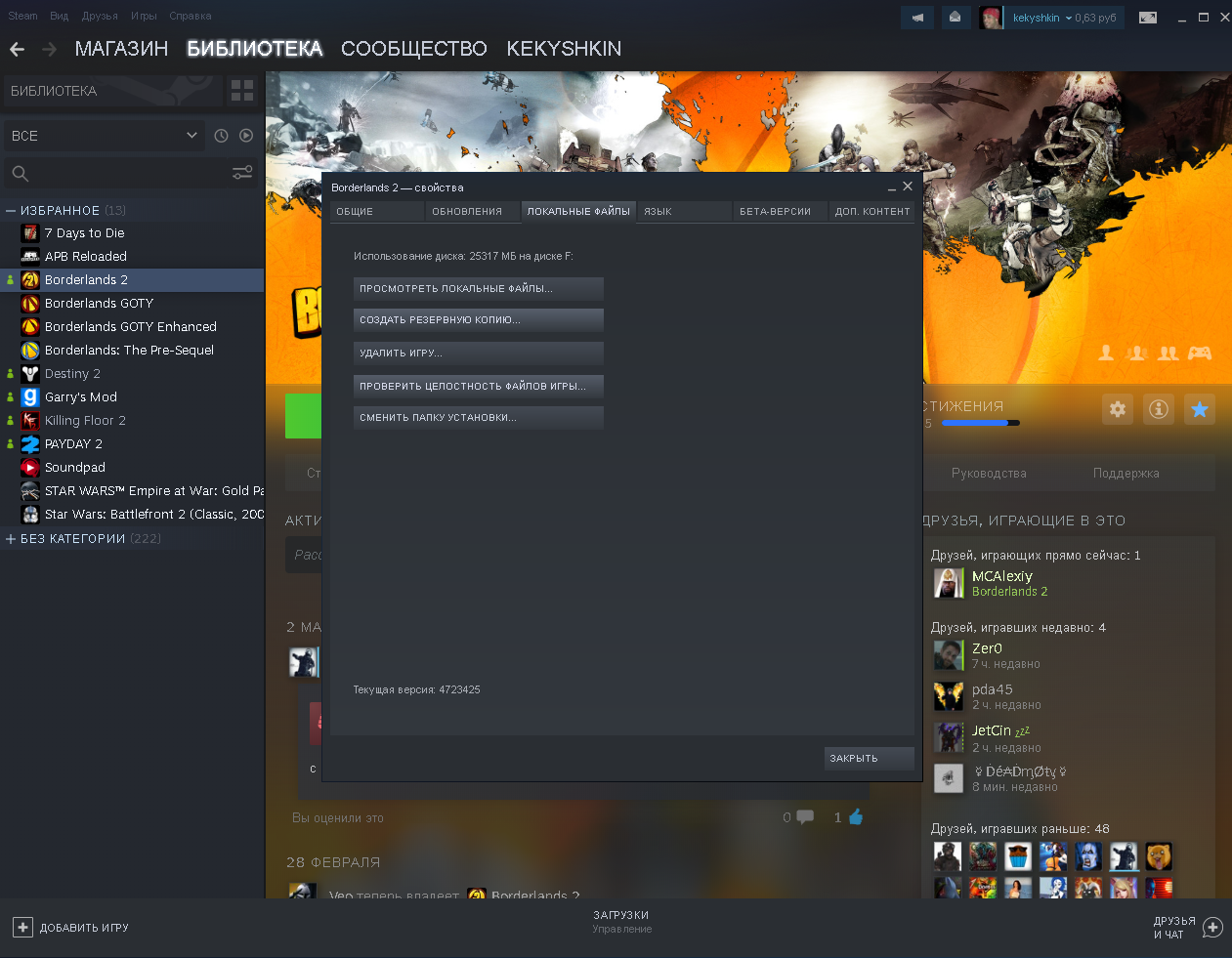Image resolution: width=1232 pixels, height=958 pixels.
Task: Click СМЕНИТЬ ПАПКУ УСТАНОВКИ button
Action: 479,418
